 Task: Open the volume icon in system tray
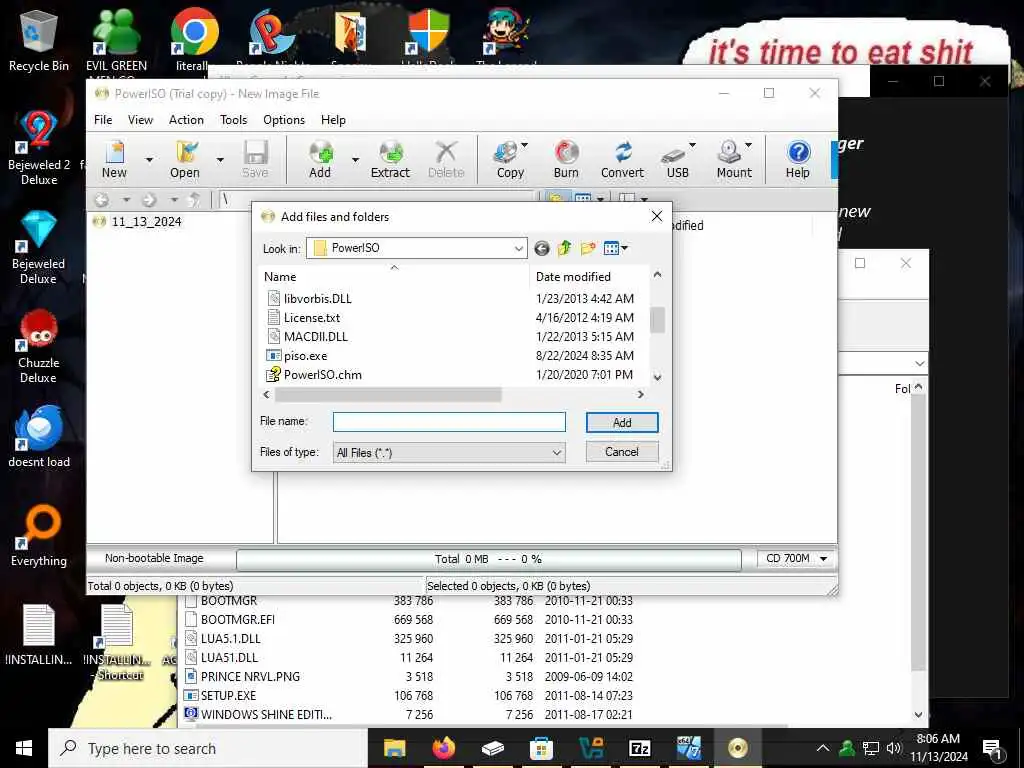click(x=893, y=748)
